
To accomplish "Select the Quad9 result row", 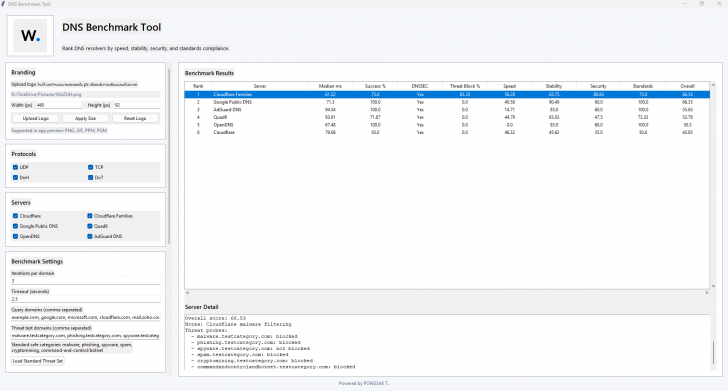I will [447, 117].
